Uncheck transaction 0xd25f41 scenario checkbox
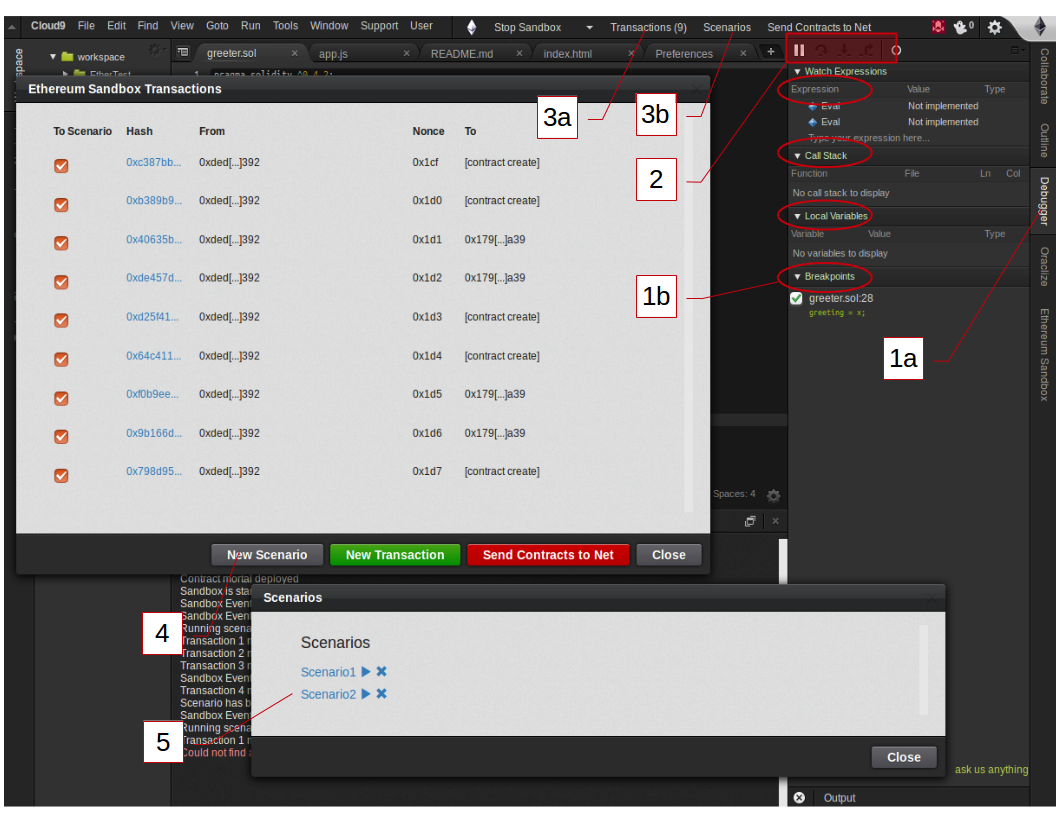 [x=61, y=320]
